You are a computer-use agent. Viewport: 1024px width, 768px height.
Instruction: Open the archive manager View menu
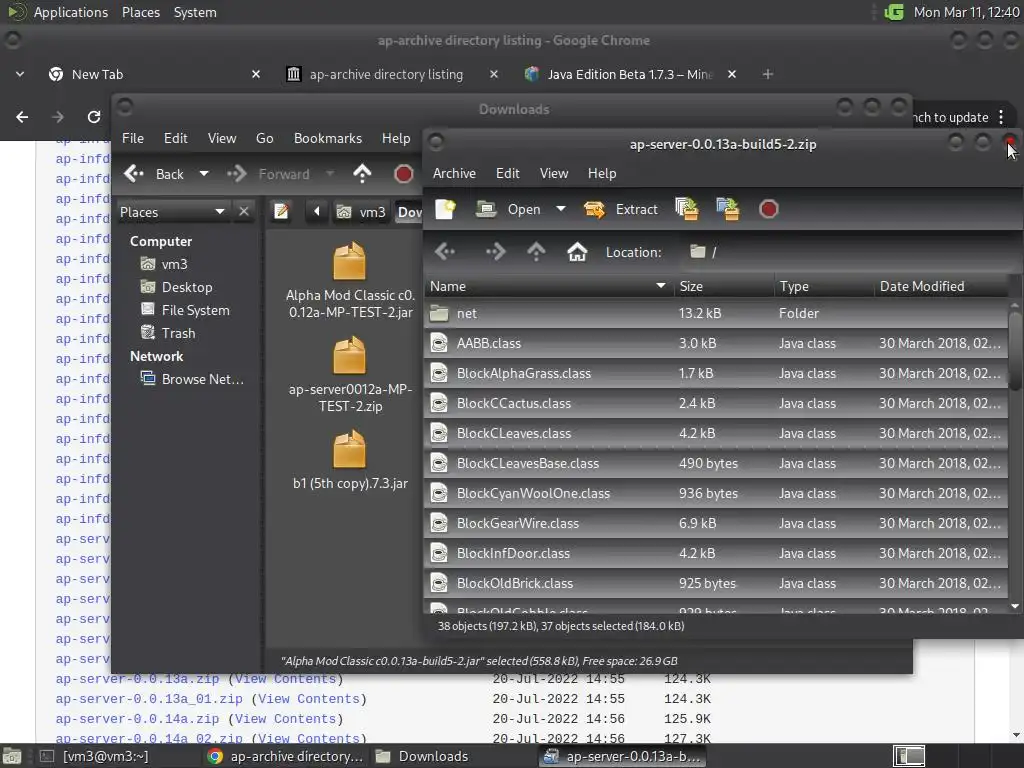554,173
